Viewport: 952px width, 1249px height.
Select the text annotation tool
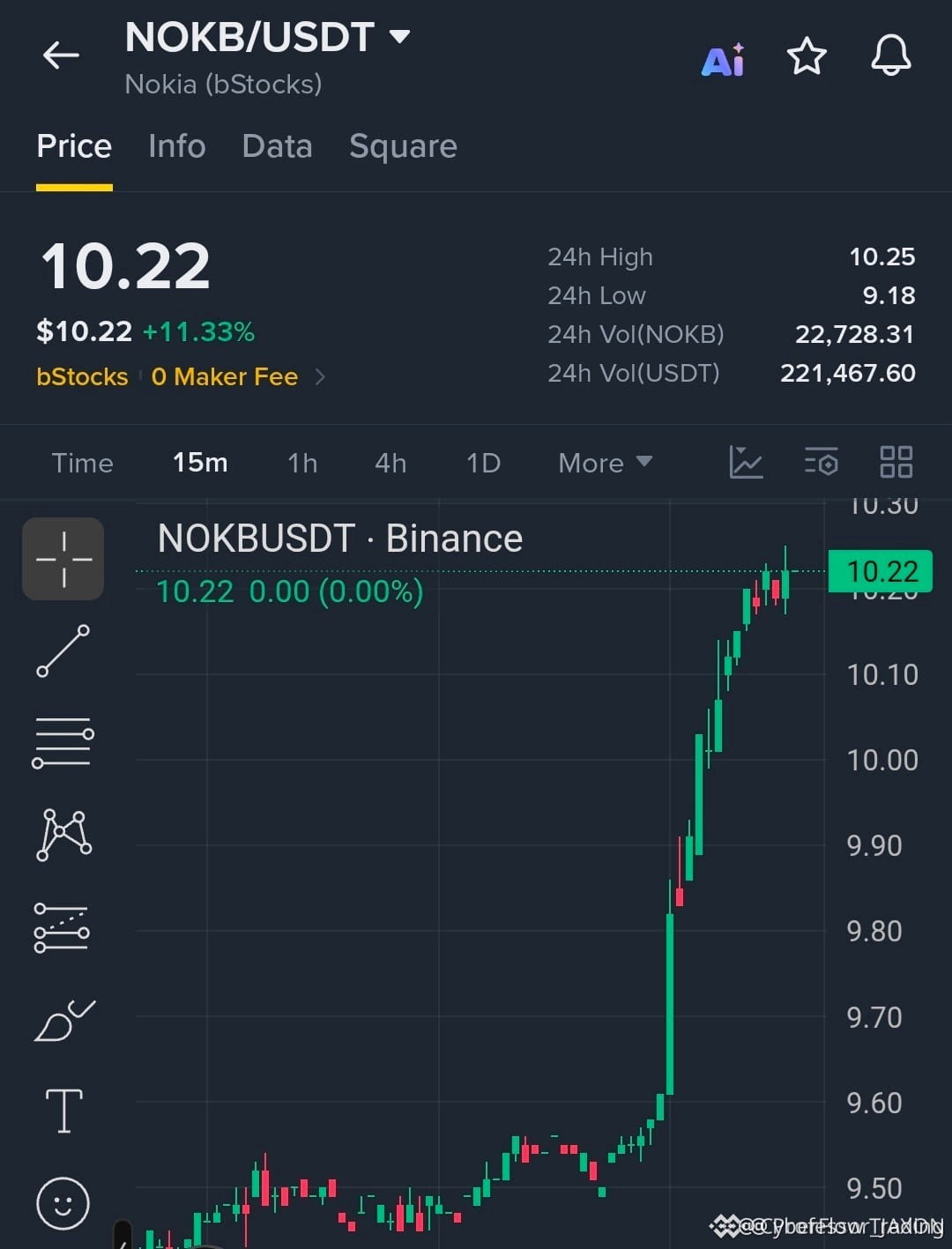tap(63, 1111)
